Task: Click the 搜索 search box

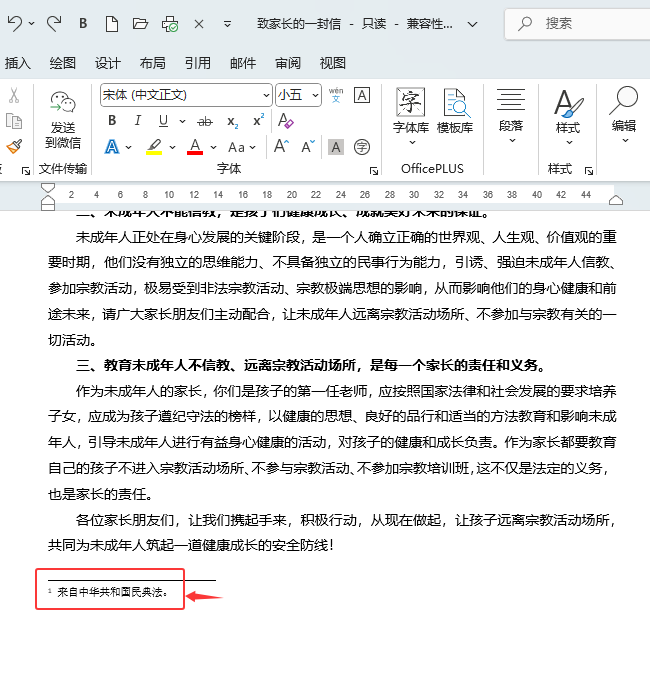Action: (577, 24)
